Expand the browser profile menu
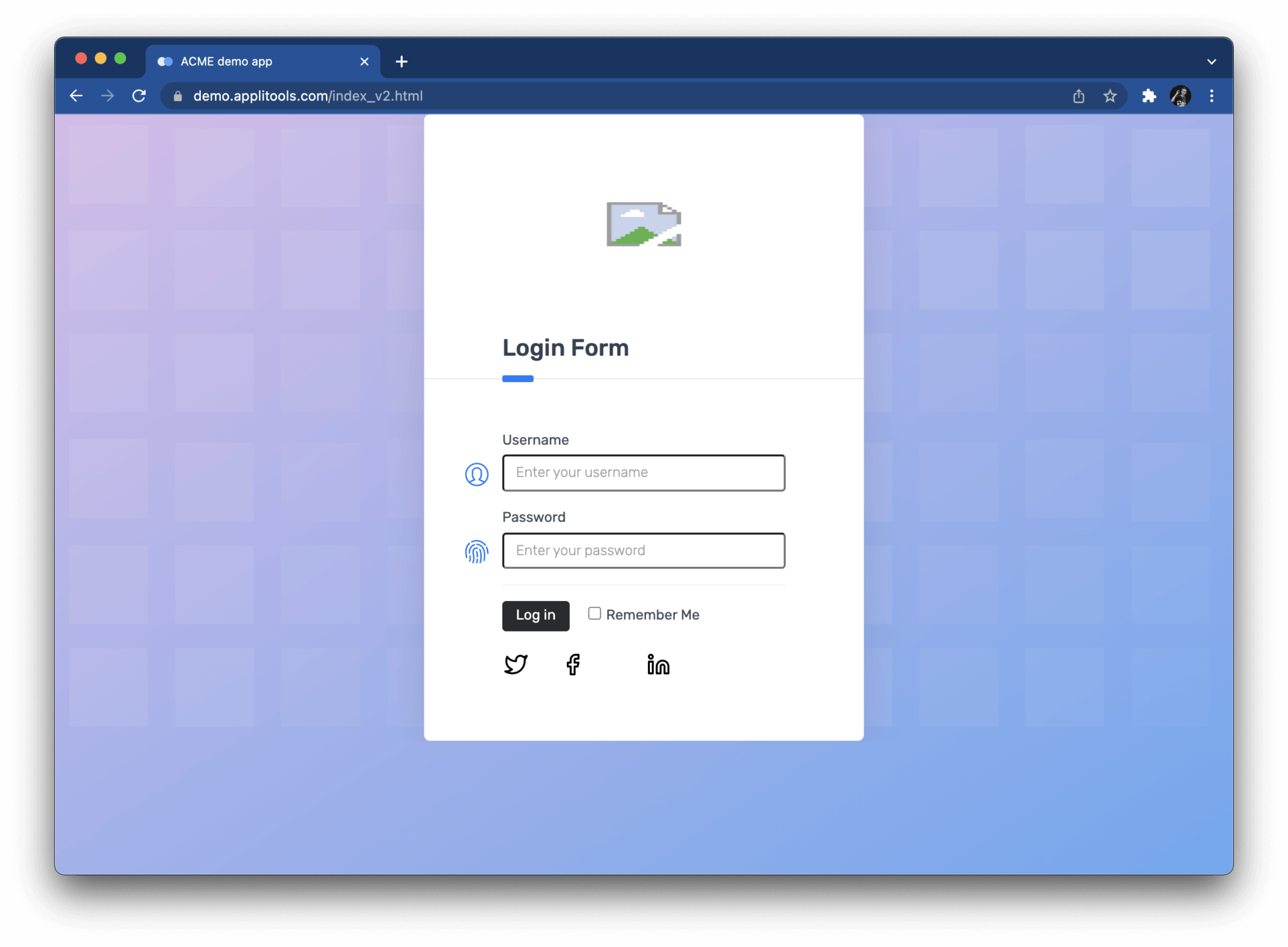This screenshot has height=947, width=1288. 1180,96
